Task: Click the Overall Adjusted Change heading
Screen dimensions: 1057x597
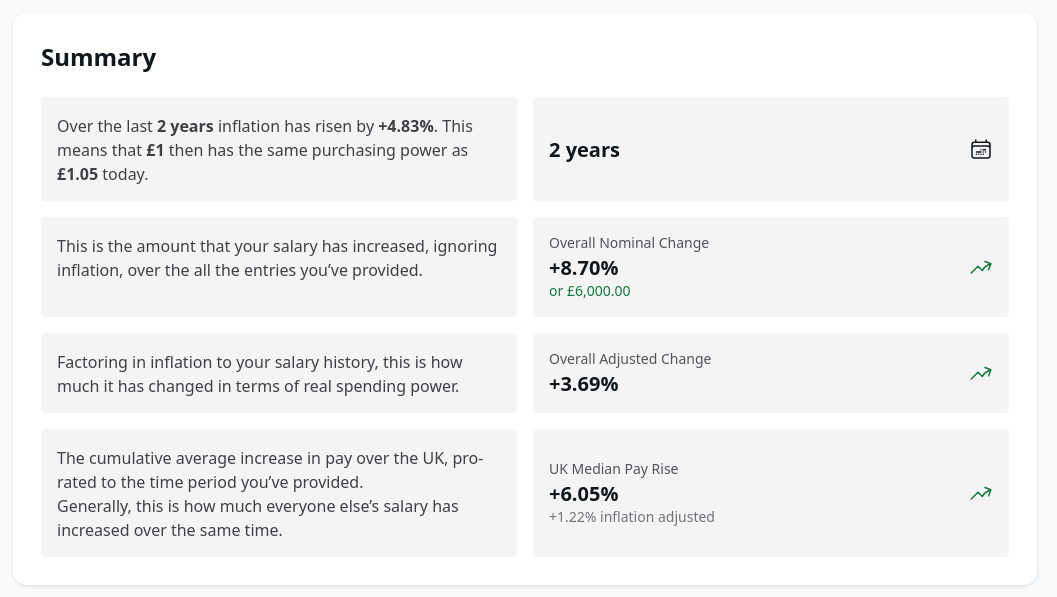Action: point(630,358)
